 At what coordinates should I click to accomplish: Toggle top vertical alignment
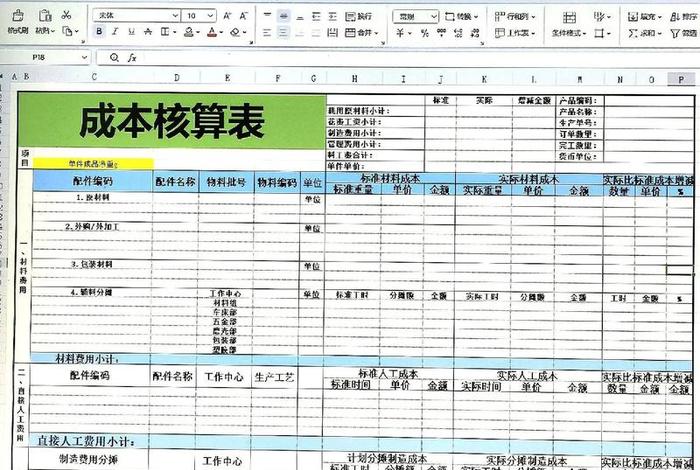click(x=267, y=16)
